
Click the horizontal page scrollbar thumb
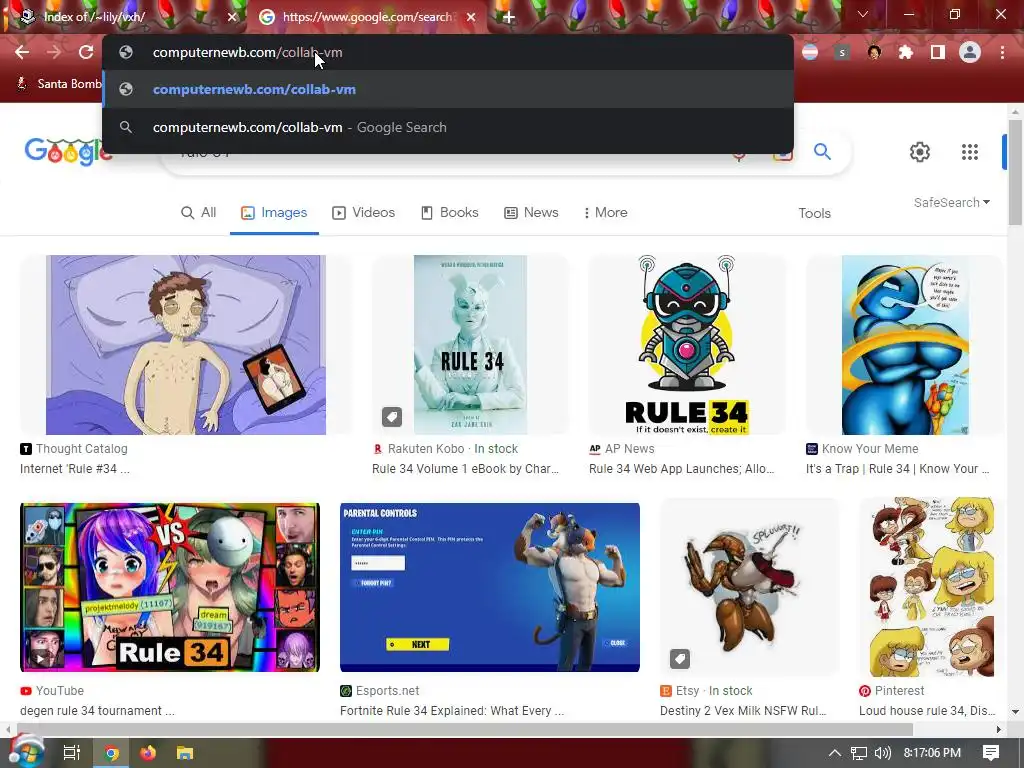click(x=464, y=729)
